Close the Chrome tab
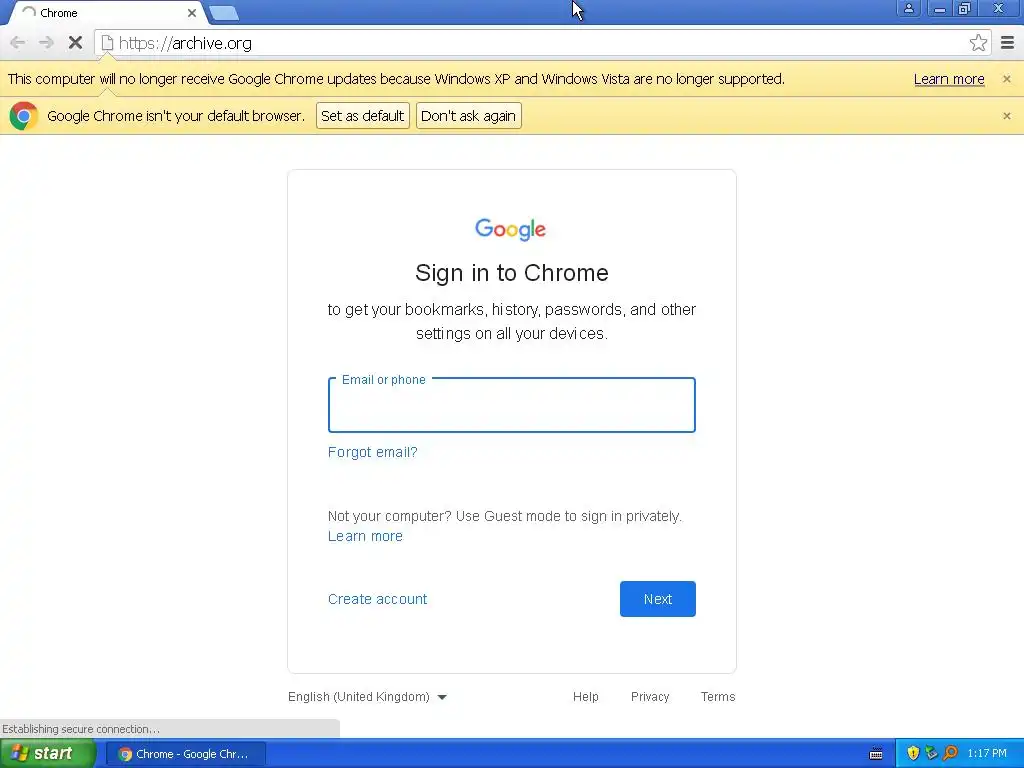This screenshot has height=768, width=1024. click(x=191, y=13)
